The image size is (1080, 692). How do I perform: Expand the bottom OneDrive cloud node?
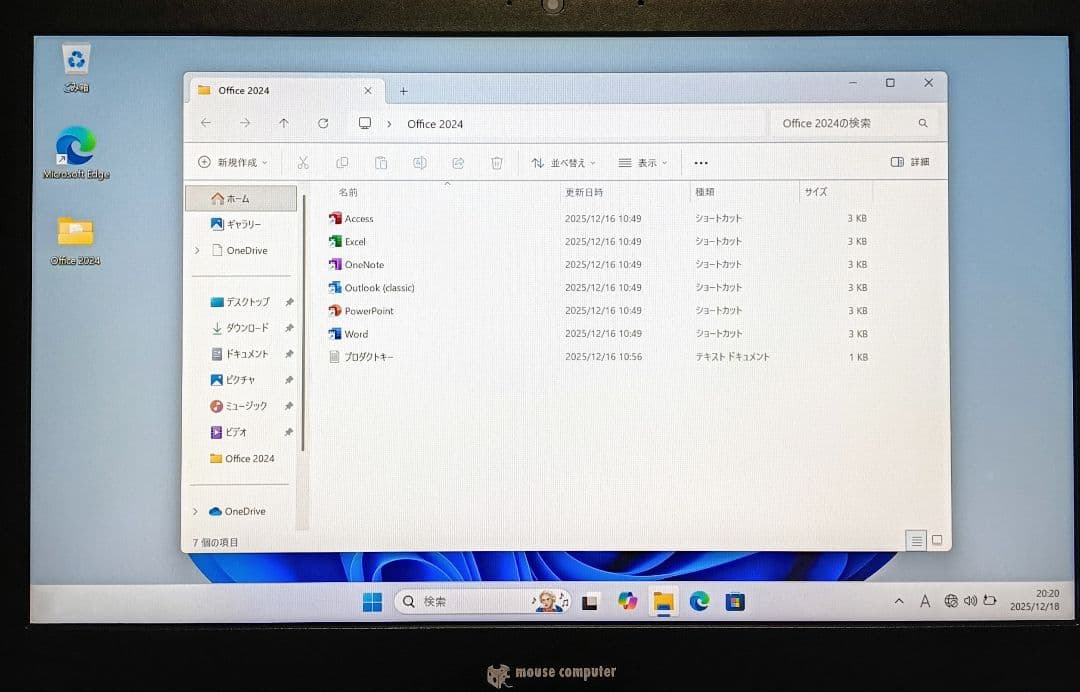[195, 512]
